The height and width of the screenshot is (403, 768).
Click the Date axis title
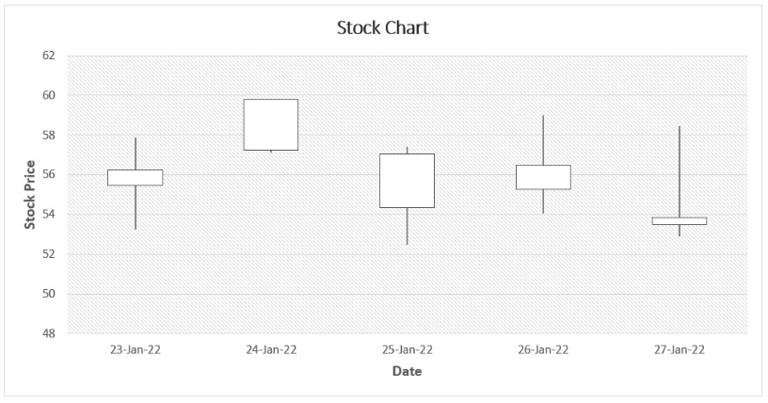coord(407,371)
